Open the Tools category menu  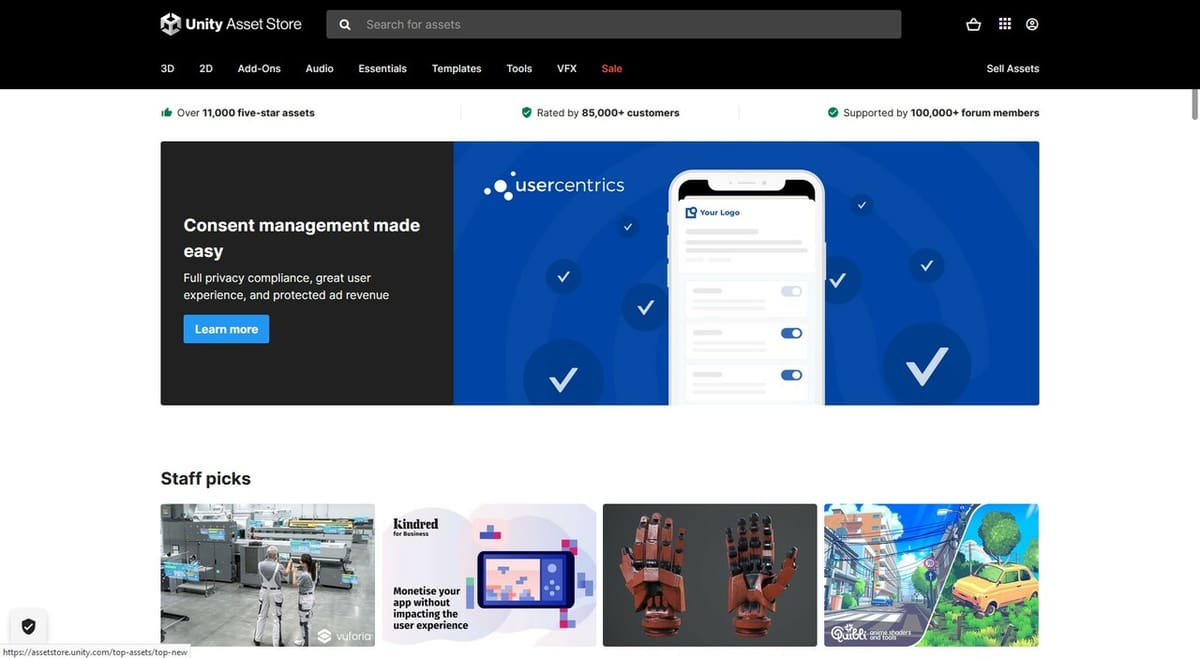point(519,68)
